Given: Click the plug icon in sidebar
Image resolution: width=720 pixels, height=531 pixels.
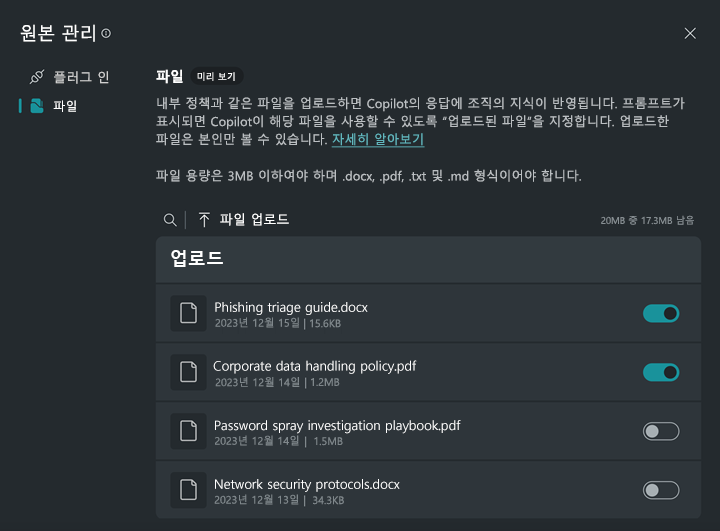Looking at the screenshot, I should click(37, 77).
